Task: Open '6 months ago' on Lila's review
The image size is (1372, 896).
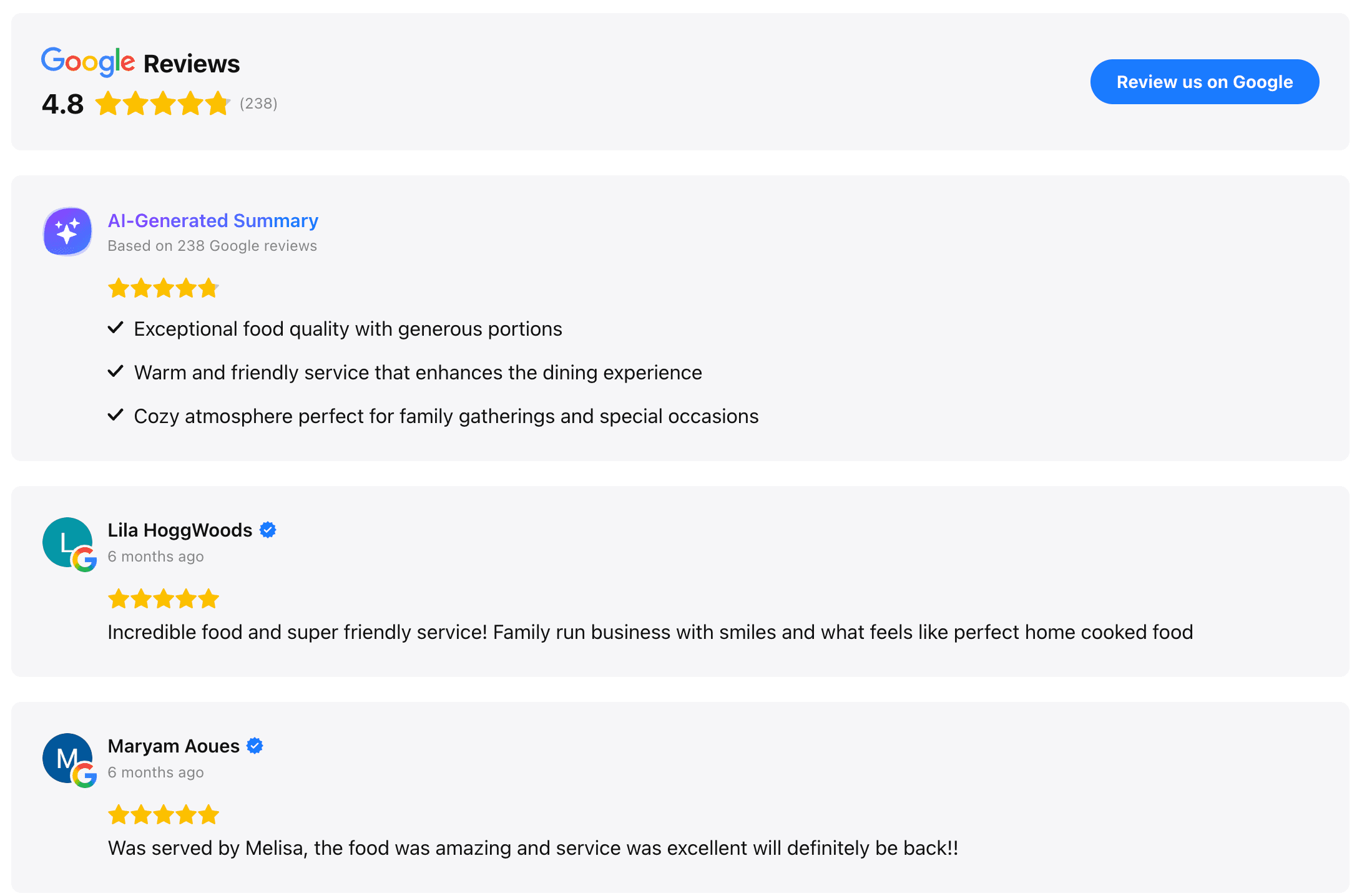Action: tap(155, 556)
